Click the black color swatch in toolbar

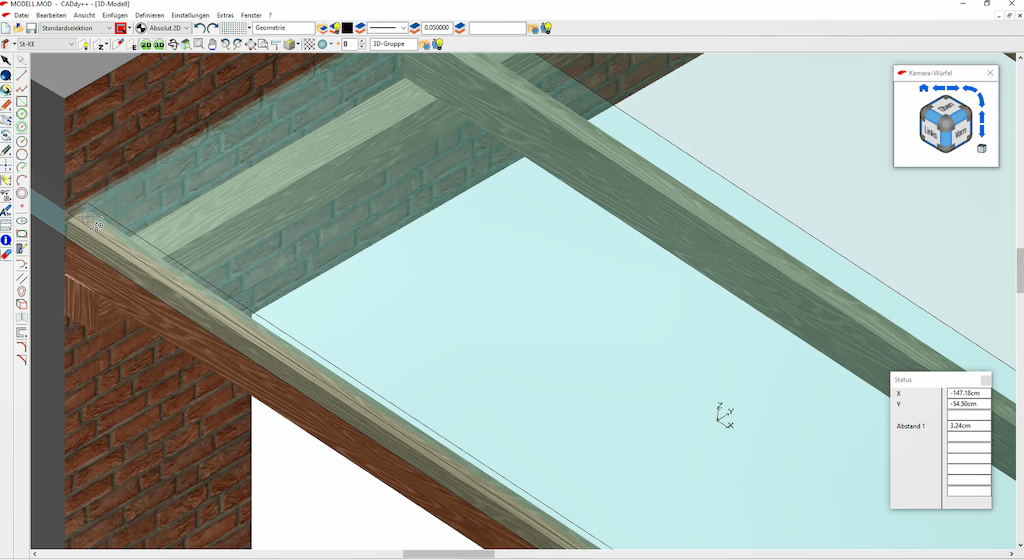(347, 29)
